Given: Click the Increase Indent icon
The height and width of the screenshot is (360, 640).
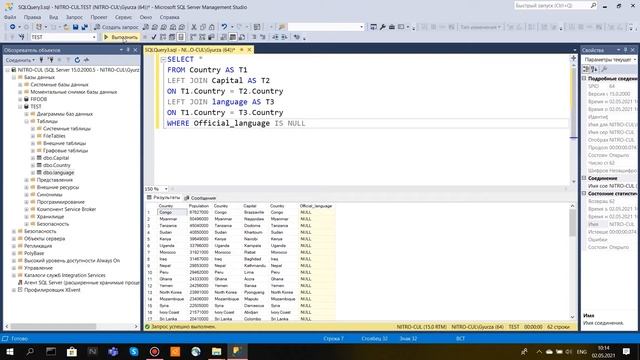Looking at the screenshot, I should (284, 37).
